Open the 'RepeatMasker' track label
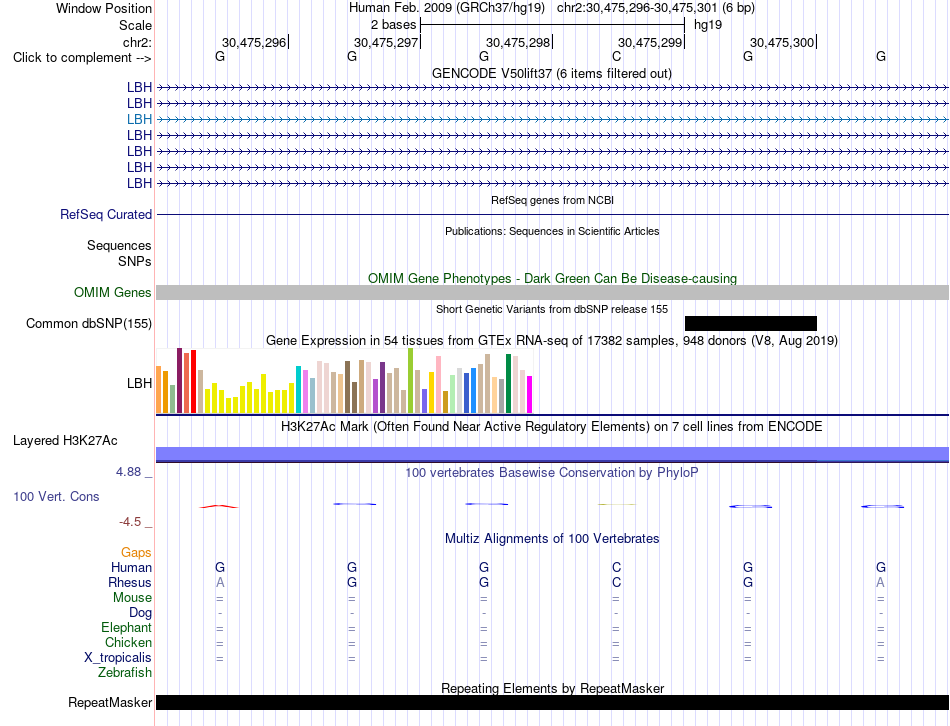This screenshot has height=726, width=950. [110, 702]
